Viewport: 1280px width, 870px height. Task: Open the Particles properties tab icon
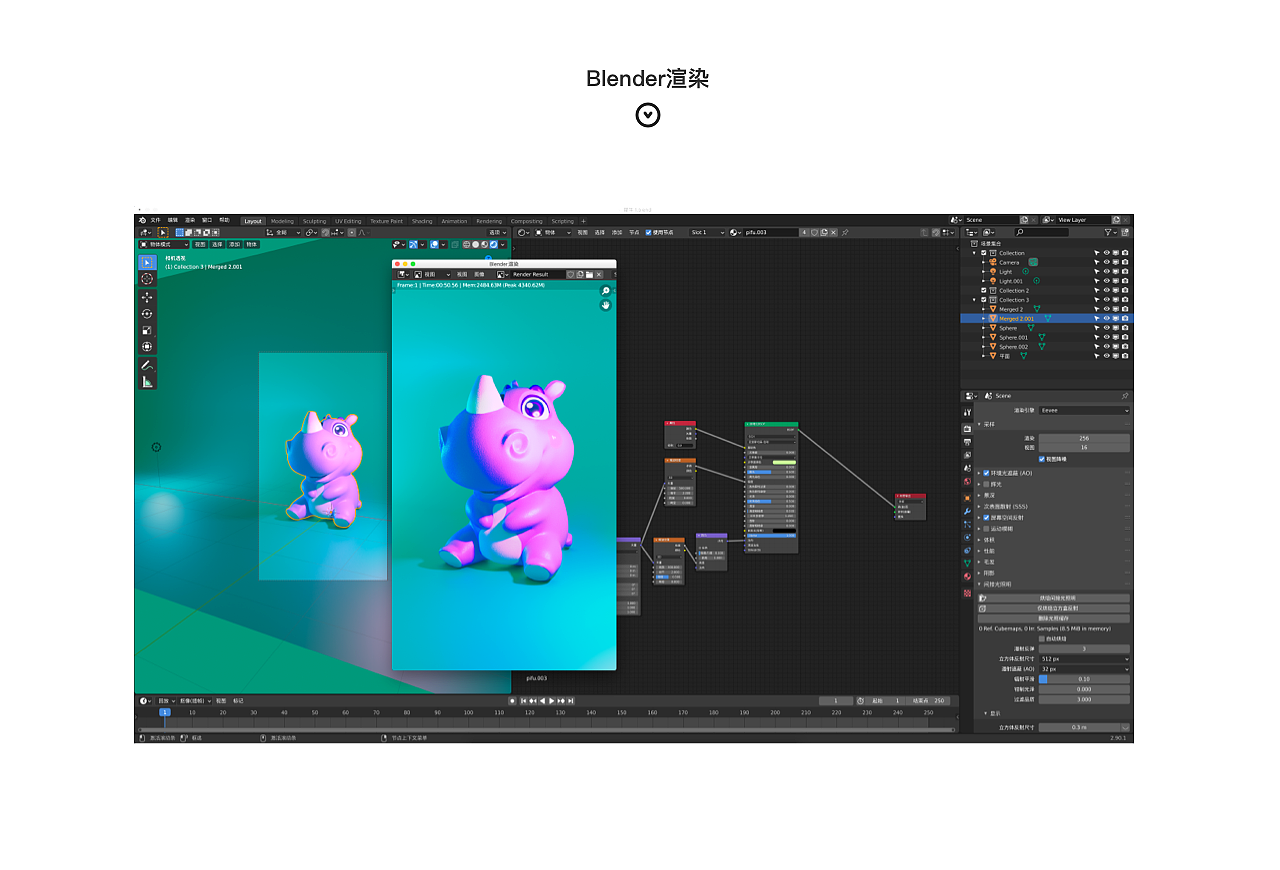tap(967, 524)
